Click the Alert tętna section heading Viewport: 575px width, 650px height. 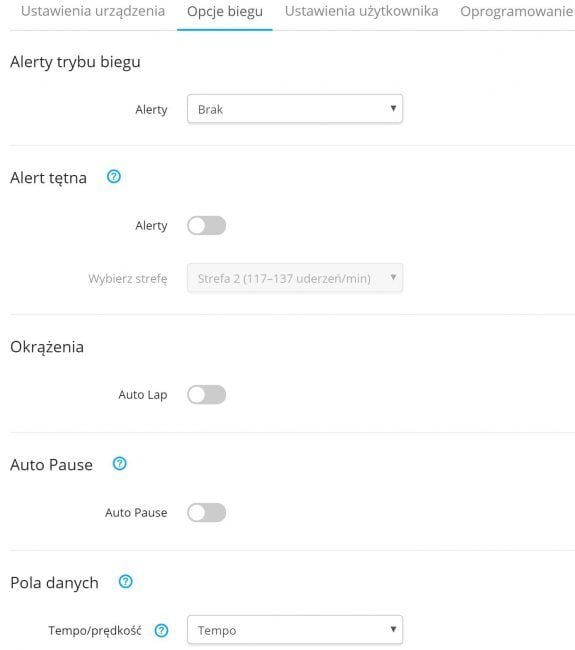[x=49, y=178]
